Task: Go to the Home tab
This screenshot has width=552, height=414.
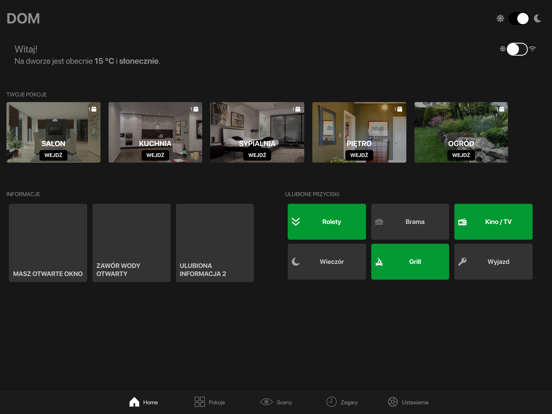Action: point(143,402)
